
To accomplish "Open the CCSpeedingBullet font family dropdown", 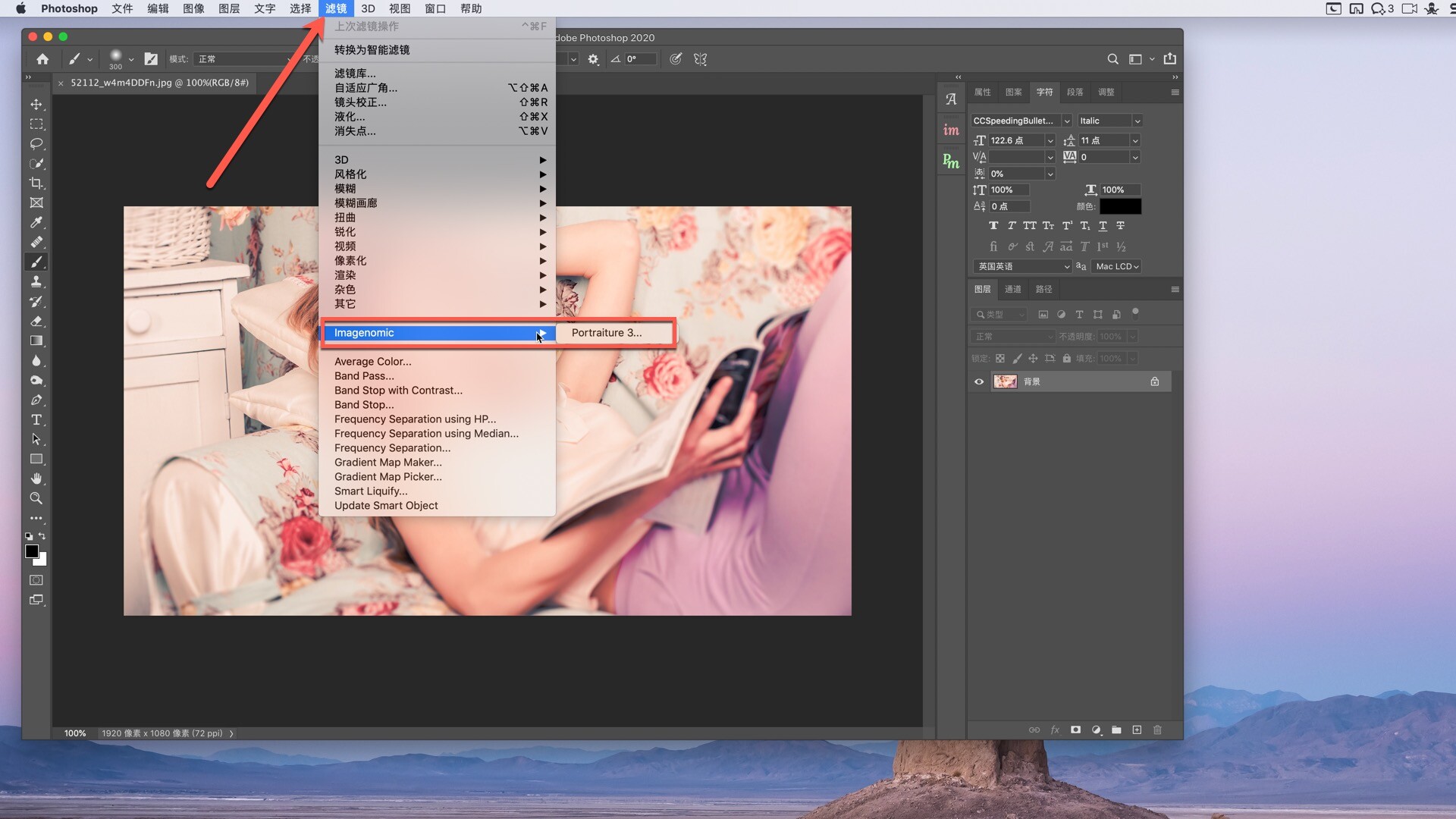I will 1067,121.
